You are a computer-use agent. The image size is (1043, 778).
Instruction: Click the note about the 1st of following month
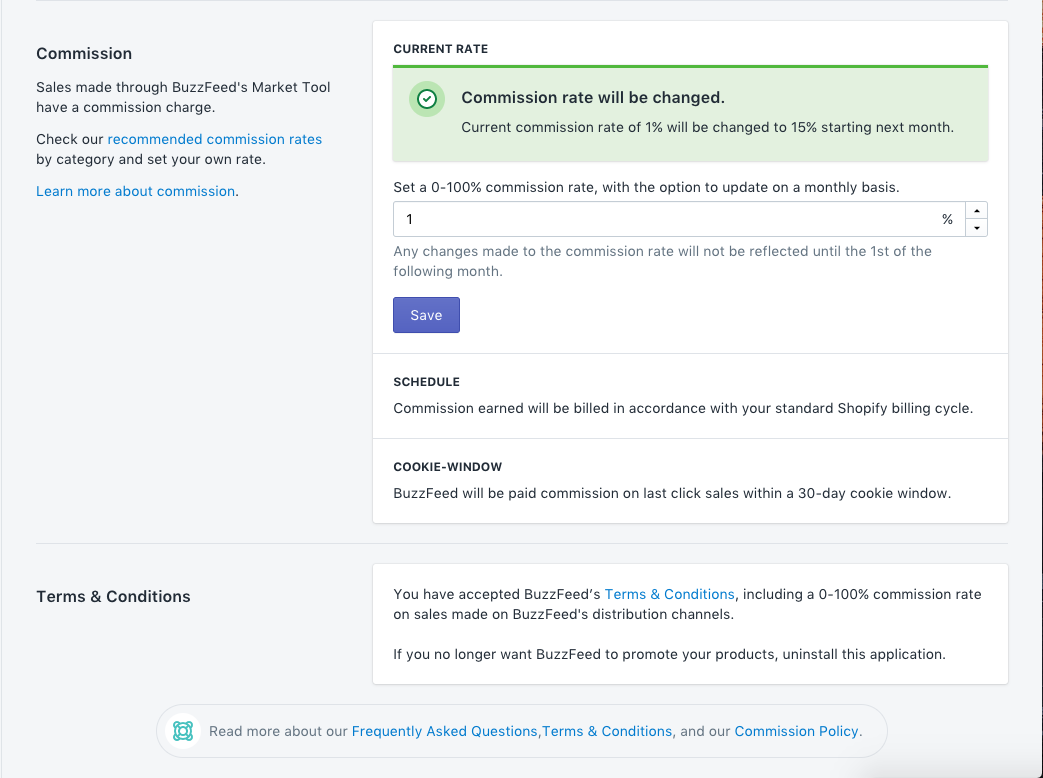663,261
